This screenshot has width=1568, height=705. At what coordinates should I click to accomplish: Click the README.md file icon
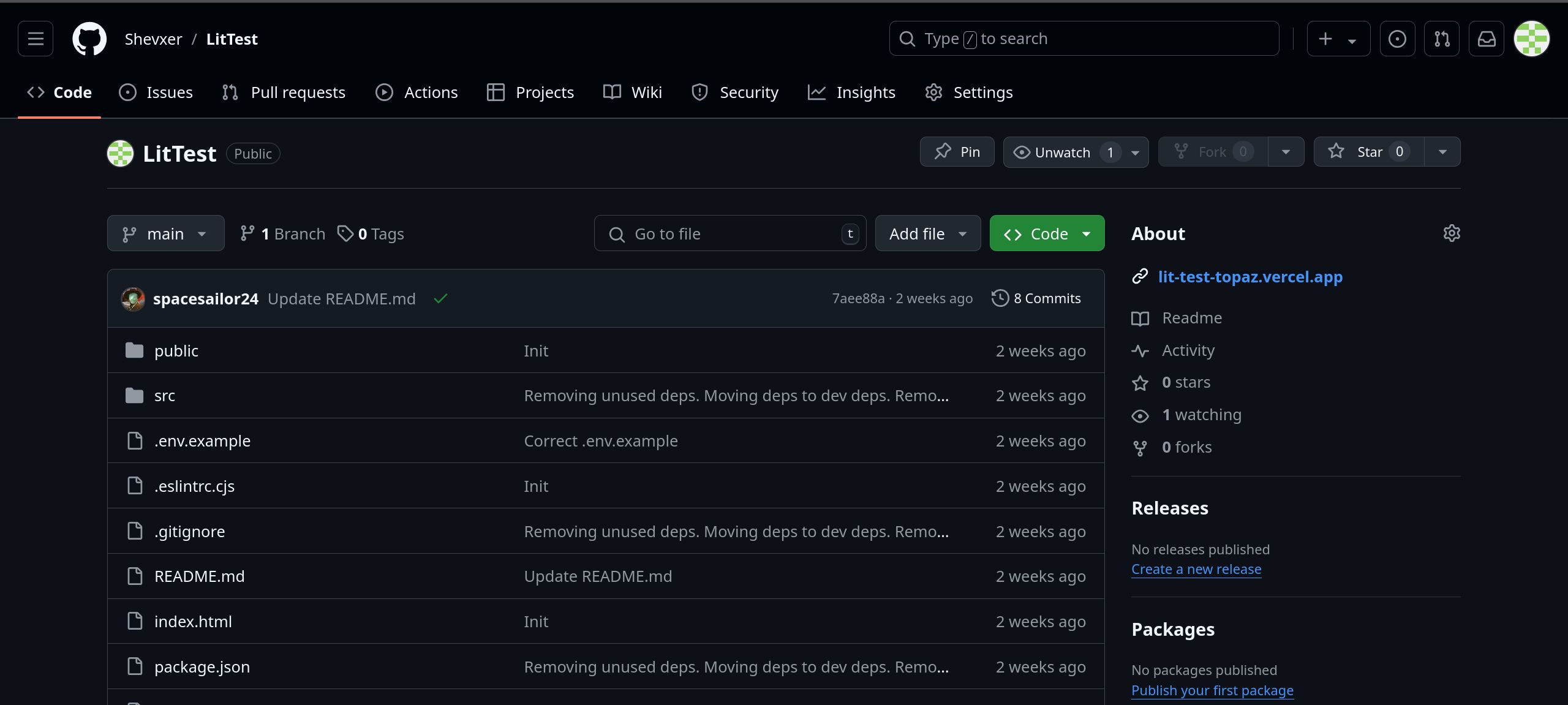tap(135, 576)
